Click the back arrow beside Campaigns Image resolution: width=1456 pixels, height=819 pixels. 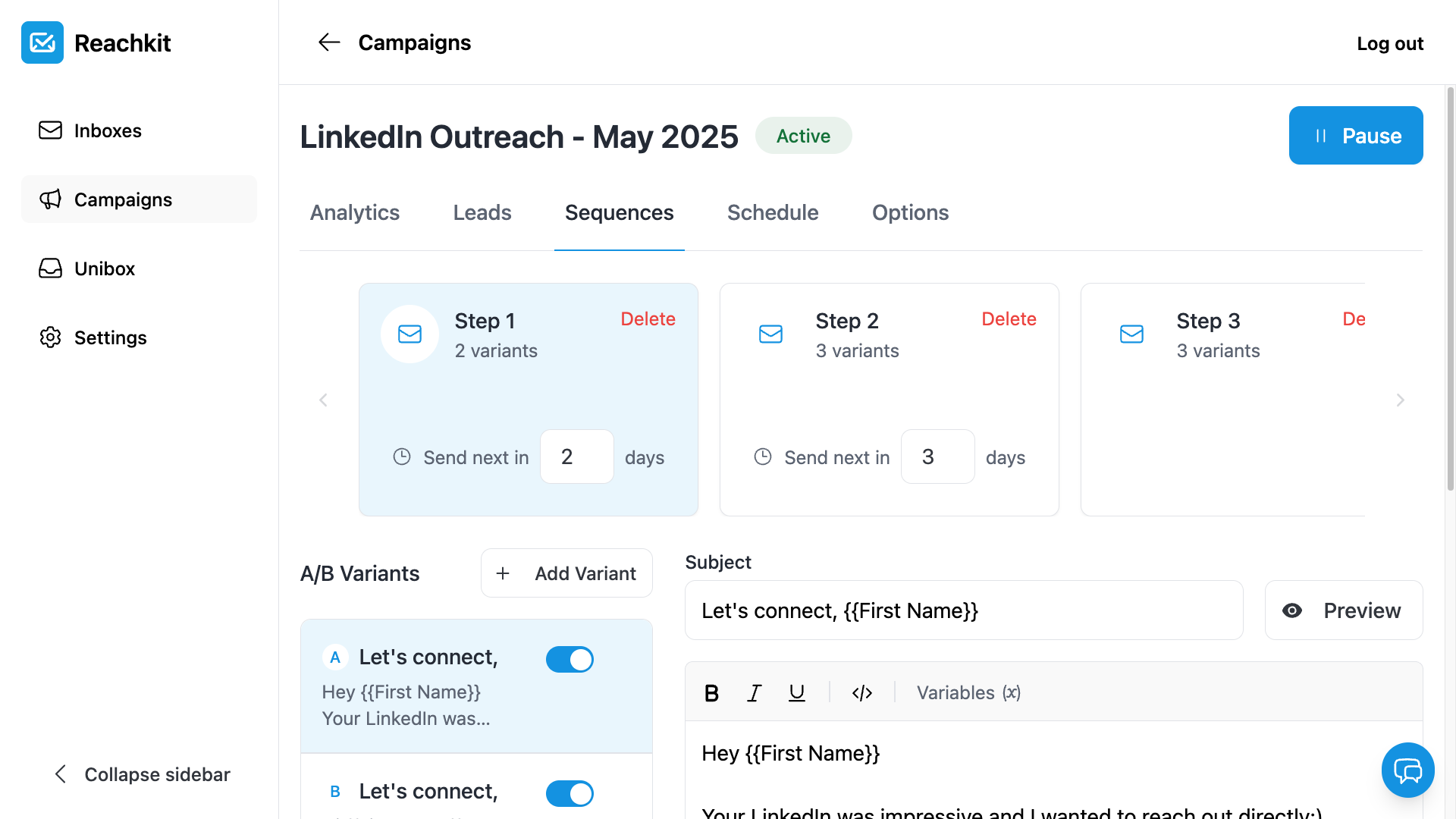pyautogui.click(x=328, y=42)
